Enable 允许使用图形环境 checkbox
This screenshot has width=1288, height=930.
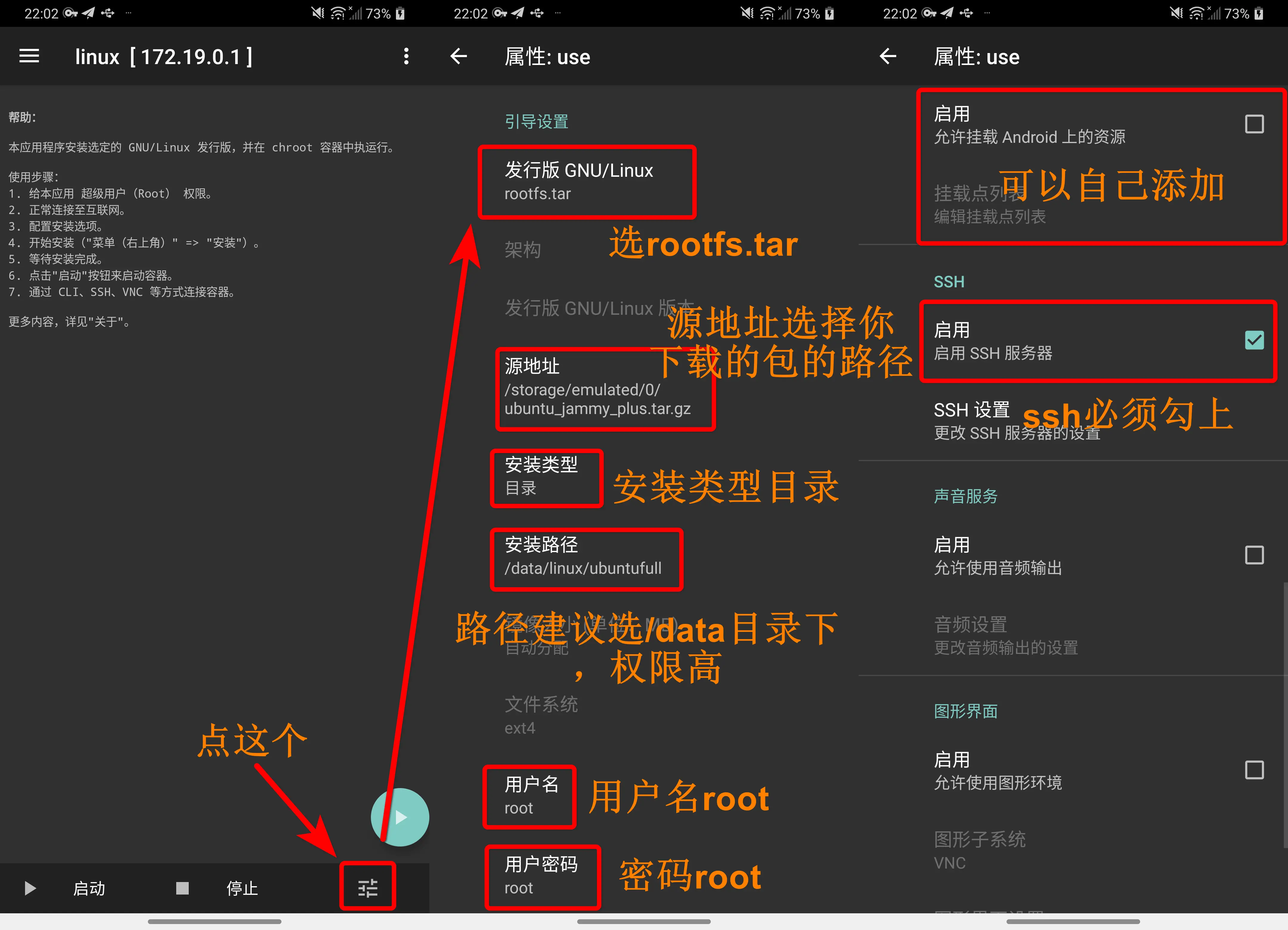1255,771
